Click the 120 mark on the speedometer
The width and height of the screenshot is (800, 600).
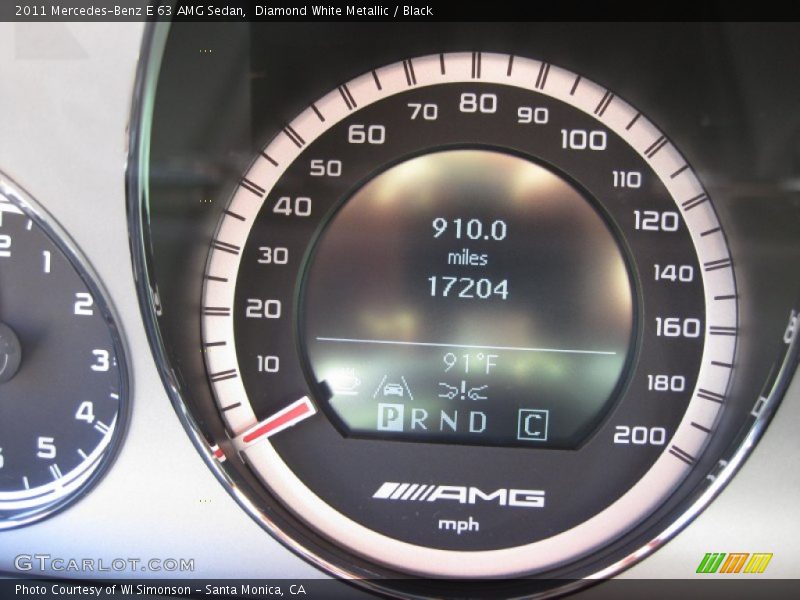pos(656,221)
